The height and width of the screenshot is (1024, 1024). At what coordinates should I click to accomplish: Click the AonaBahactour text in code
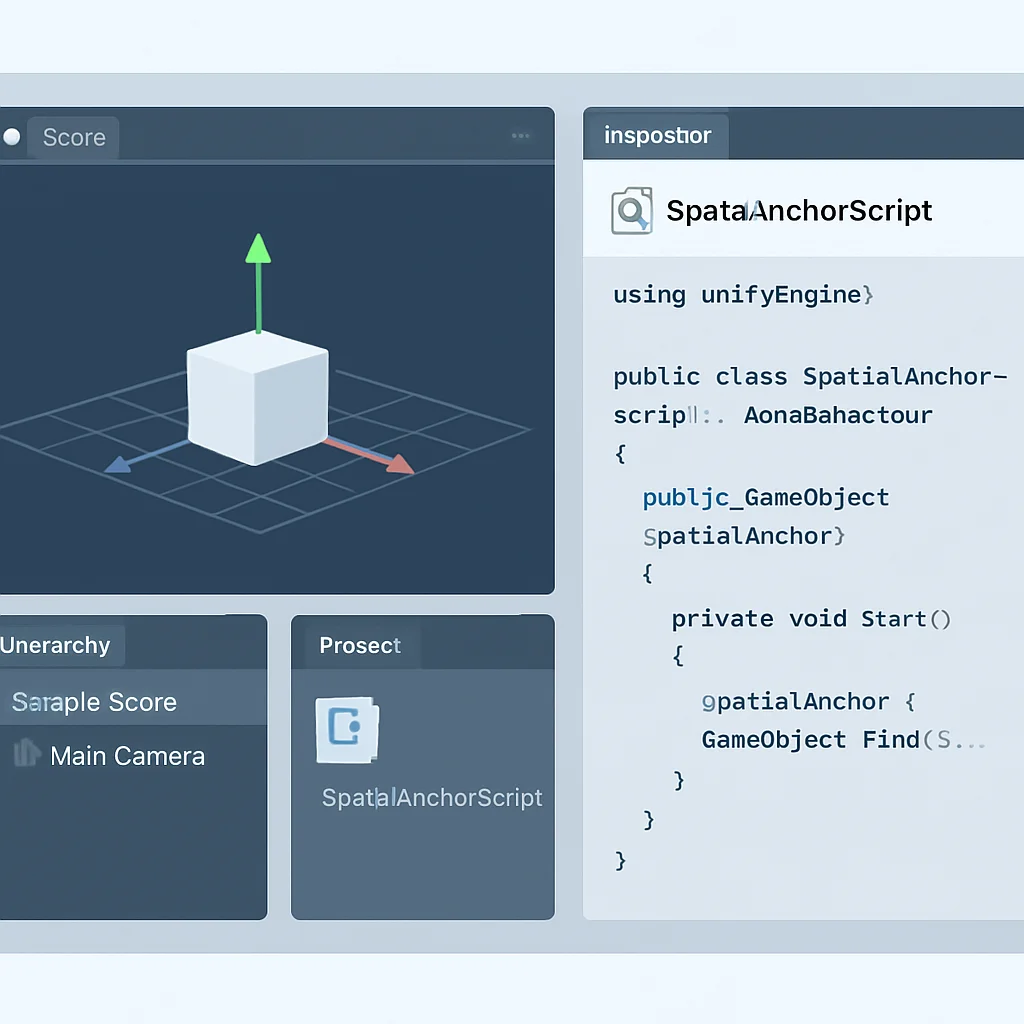838,415
